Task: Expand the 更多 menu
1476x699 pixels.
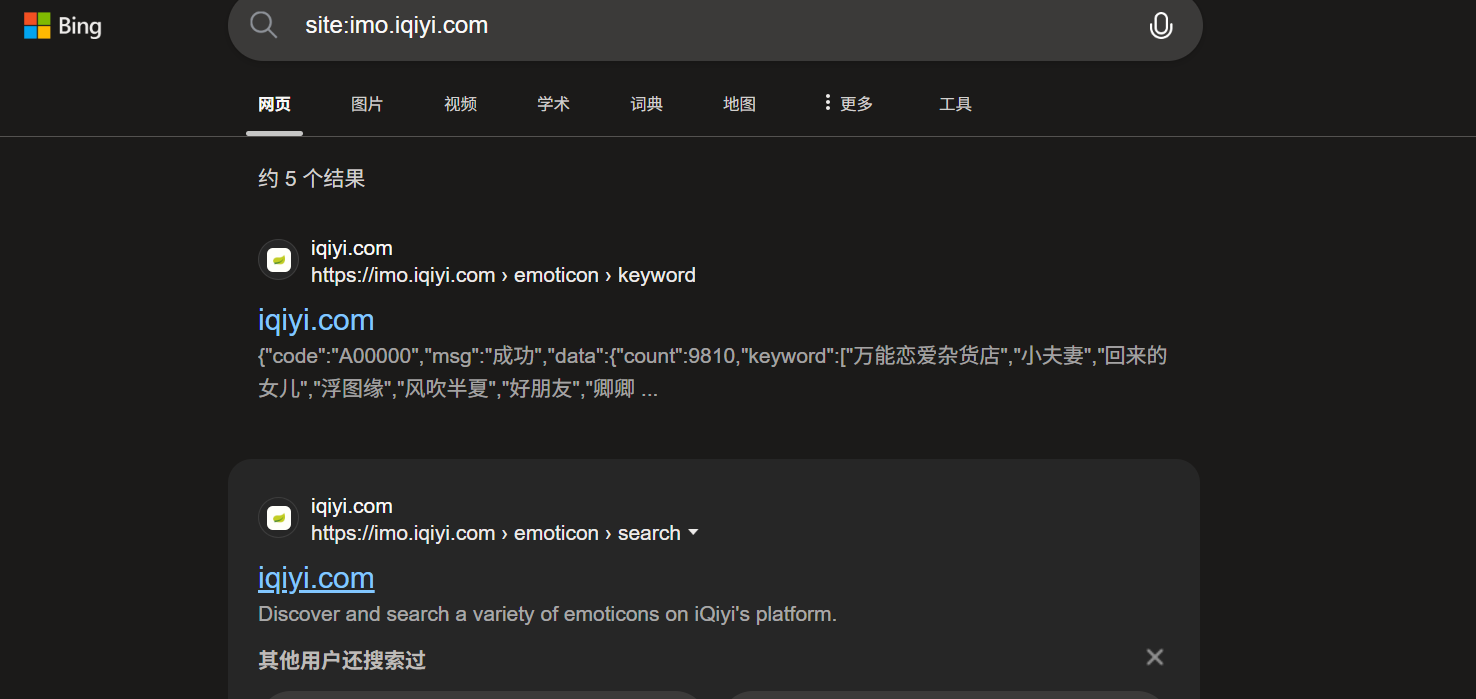Action: coord(847,104)
